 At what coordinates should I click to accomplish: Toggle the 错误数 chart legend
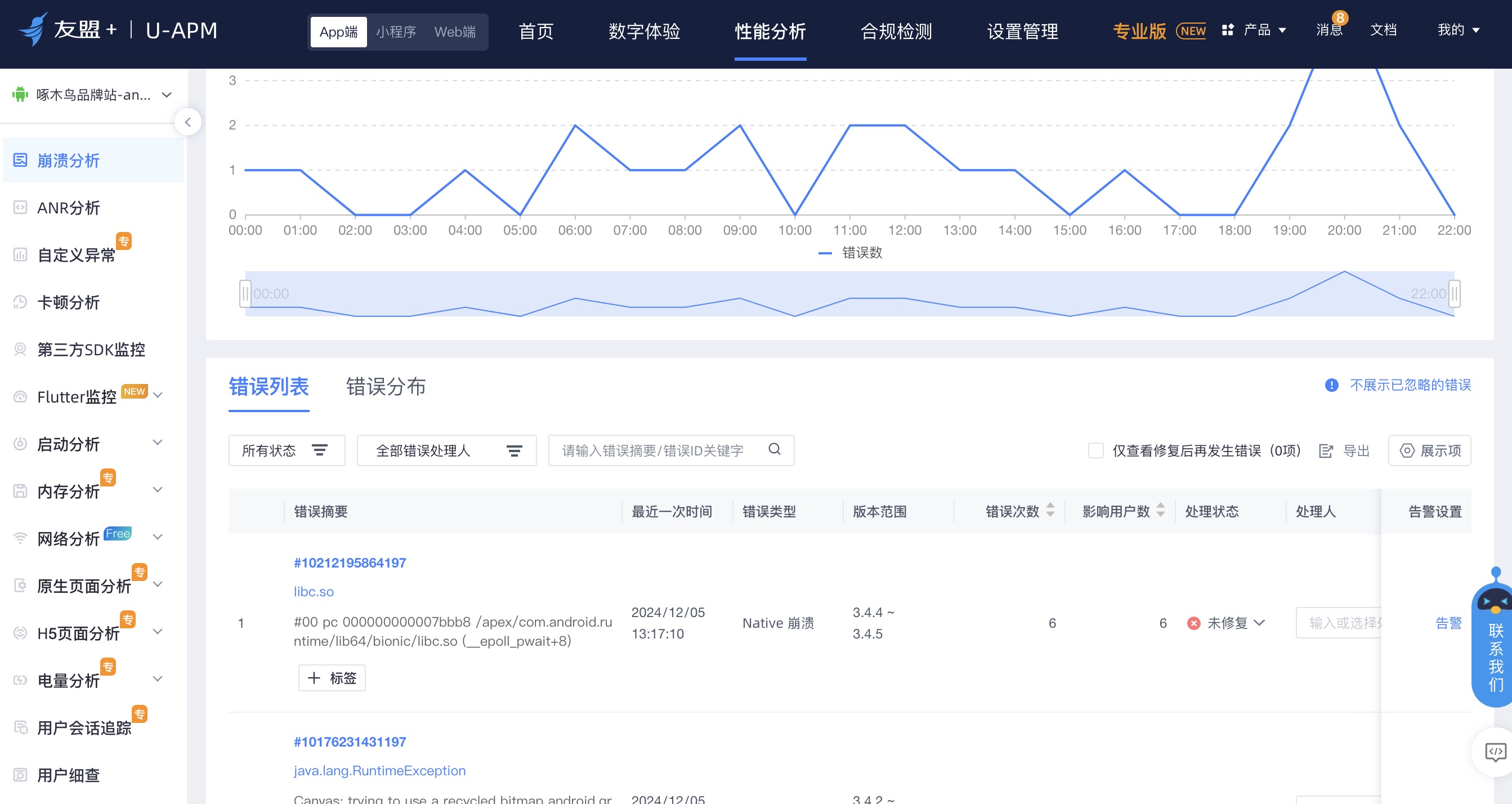coord(850,253)
